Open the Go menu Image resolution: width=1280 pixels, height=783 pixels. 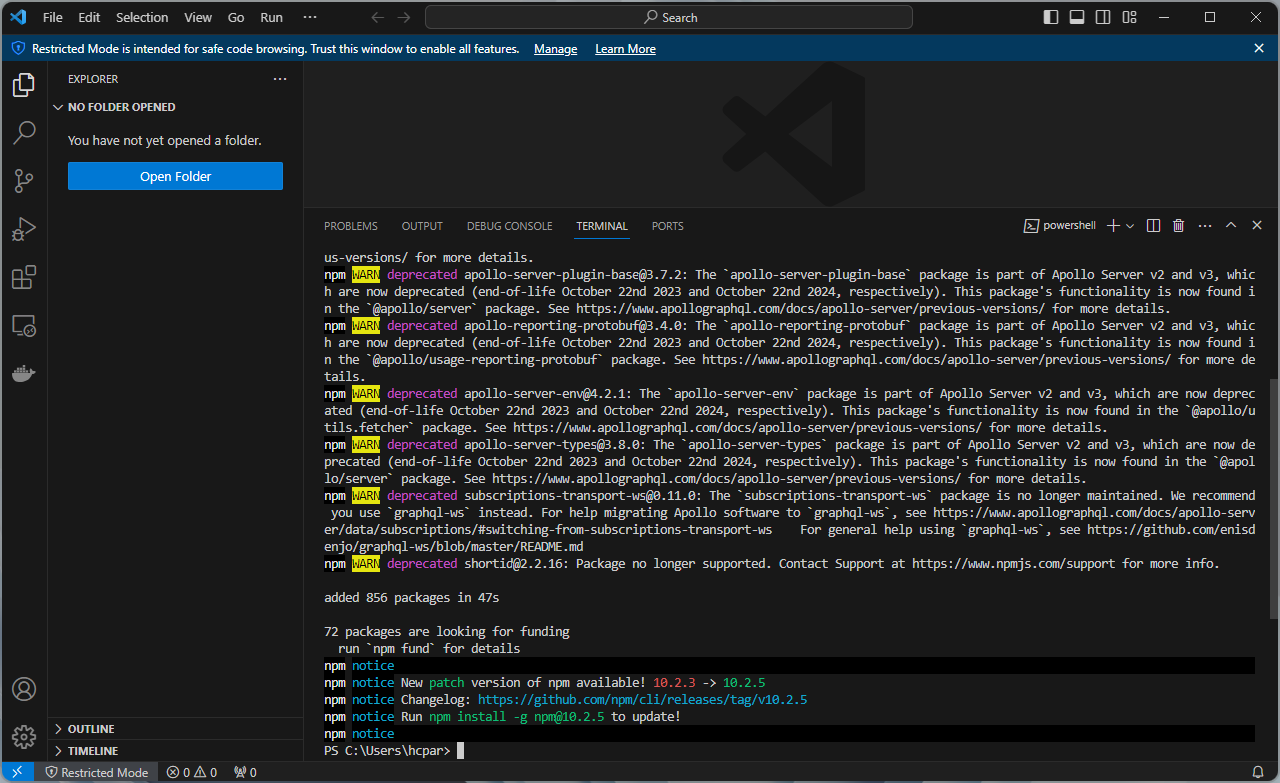coord(236,17)
